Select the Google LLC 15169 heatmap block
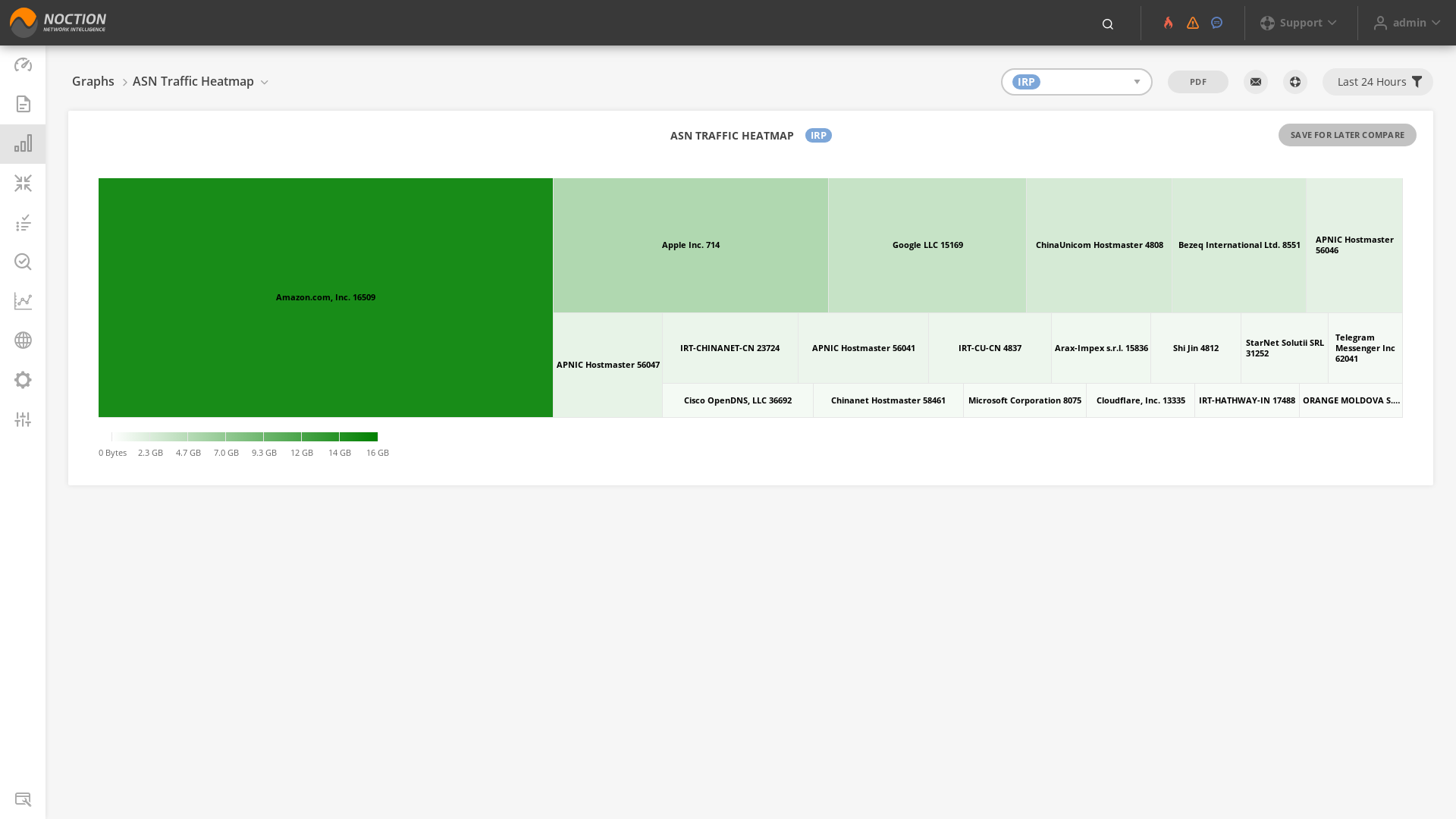1456x819 pixels. pyautogui.click(x=927, y=245)
